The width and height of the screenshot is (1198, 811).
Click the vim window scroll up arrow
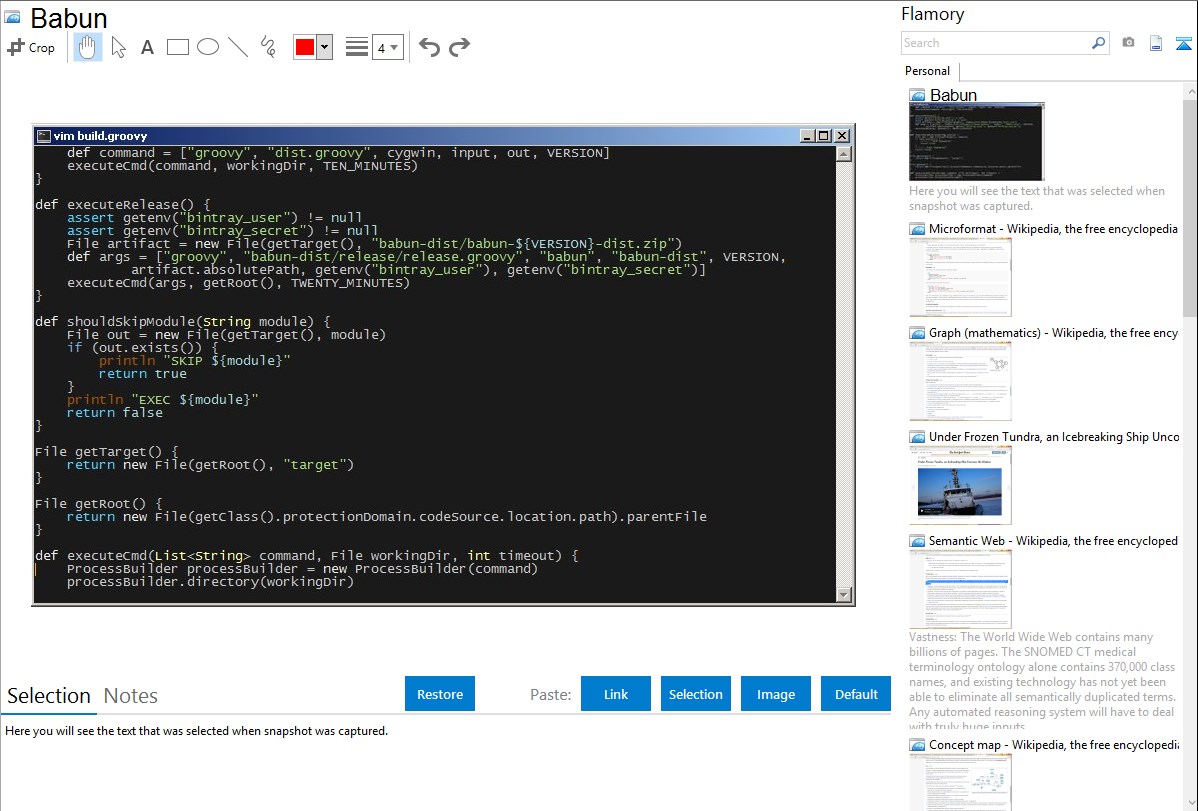[x=843, y=154]
